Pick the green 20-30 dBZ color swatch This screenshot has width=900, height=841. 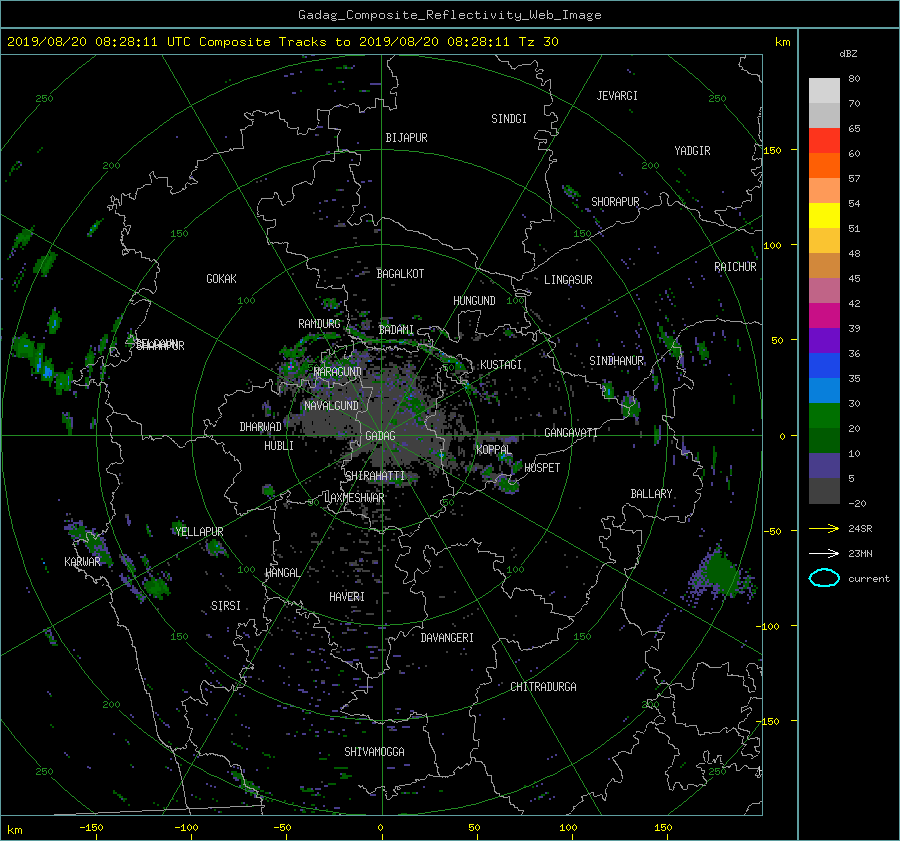(x=824, y=416)
